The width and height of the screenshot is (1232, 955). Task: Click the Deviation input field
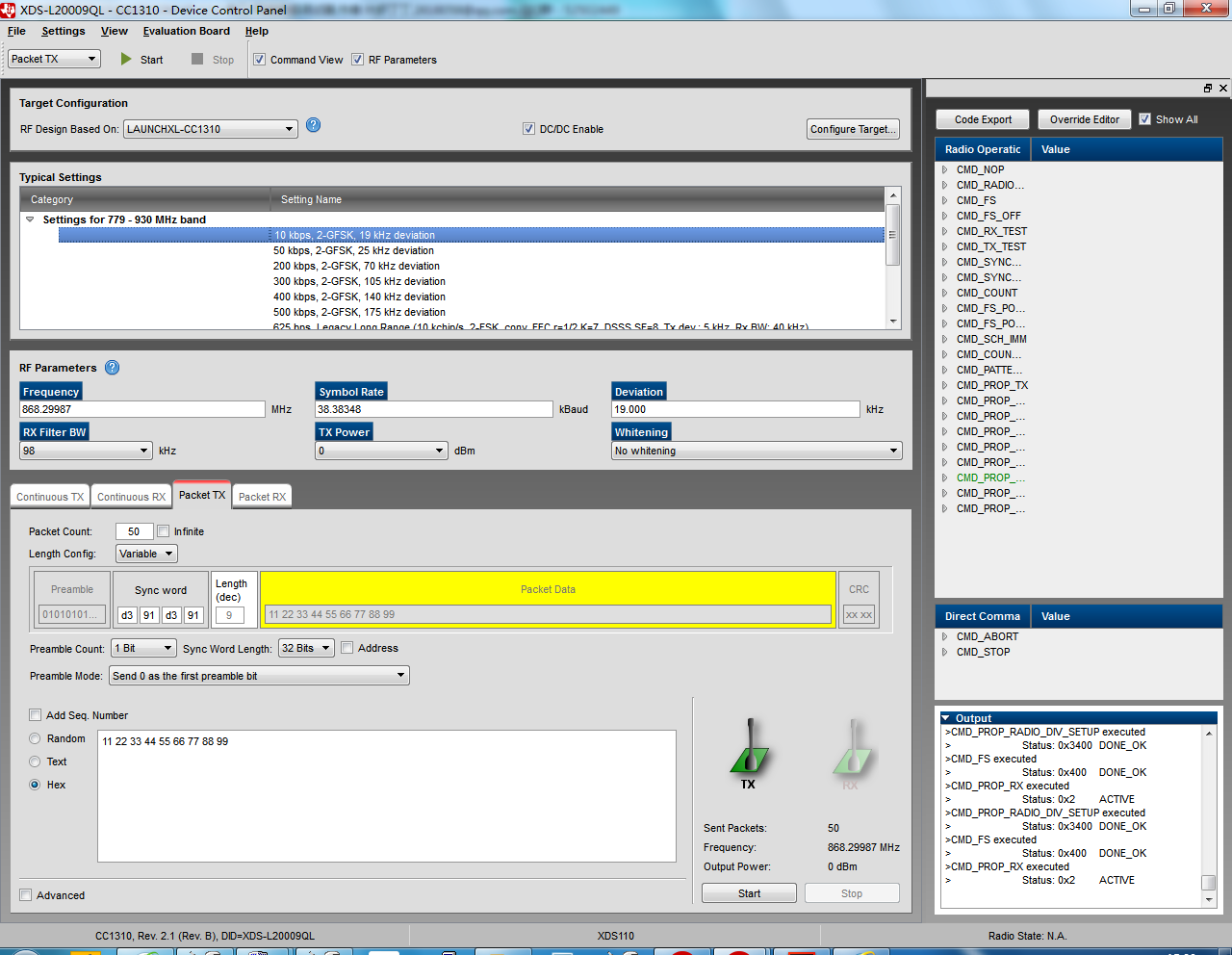click(x=736, y=409)
